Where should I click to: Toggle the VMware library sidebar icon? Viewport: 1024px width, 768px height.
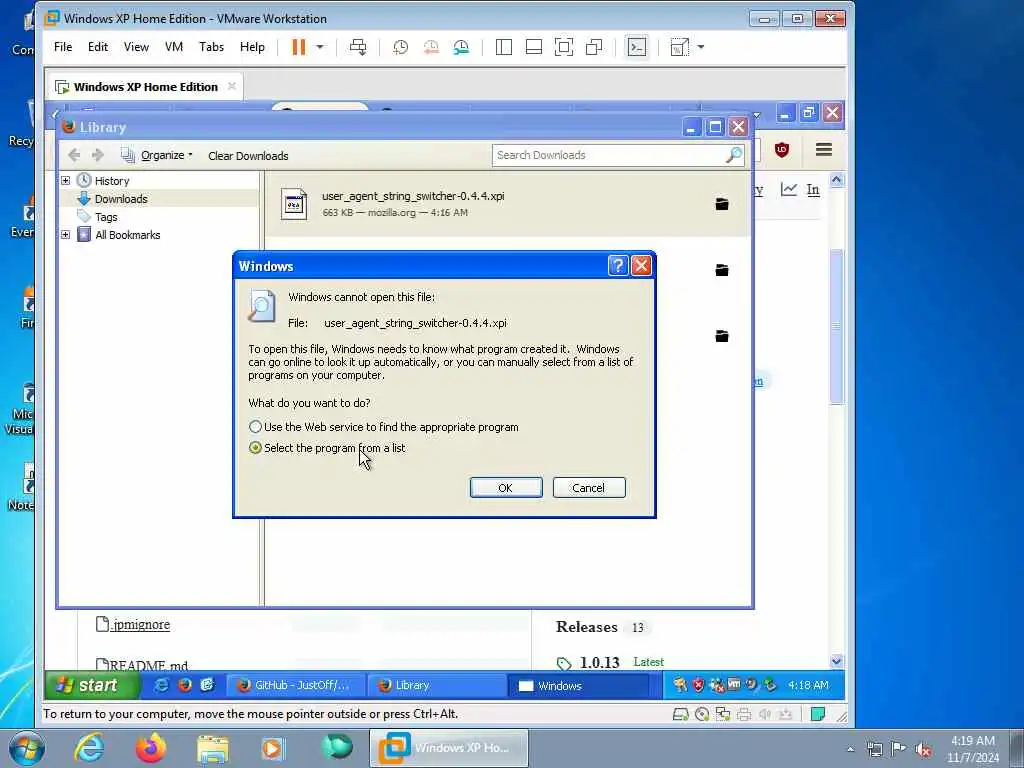point(504,47)
